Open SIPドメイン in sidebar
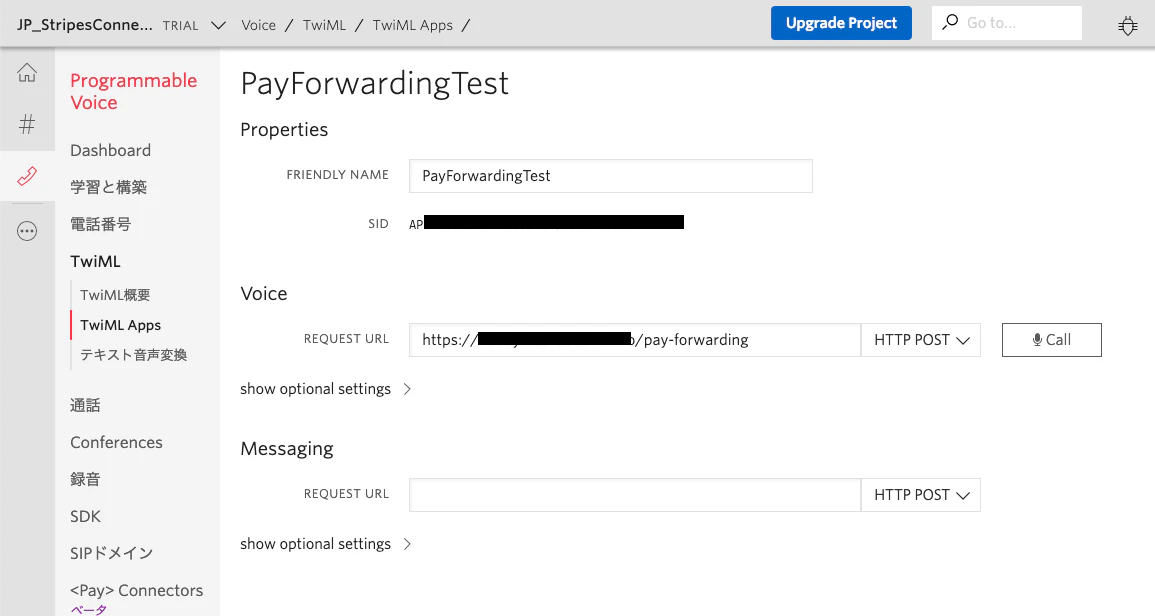 click(x=111, y=553)
